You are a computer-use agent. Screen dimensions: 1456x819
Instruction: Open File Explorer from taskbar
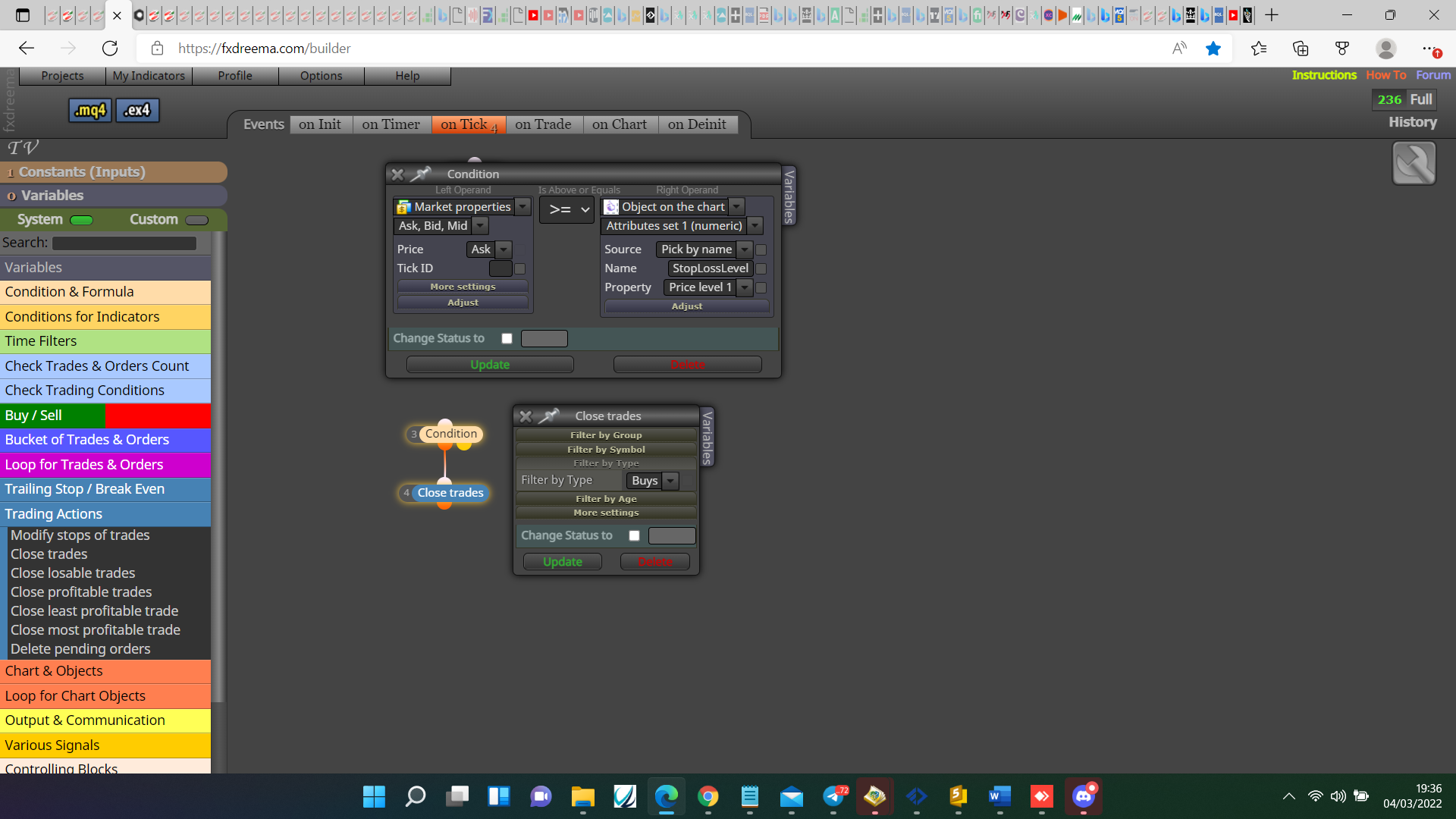582,796
